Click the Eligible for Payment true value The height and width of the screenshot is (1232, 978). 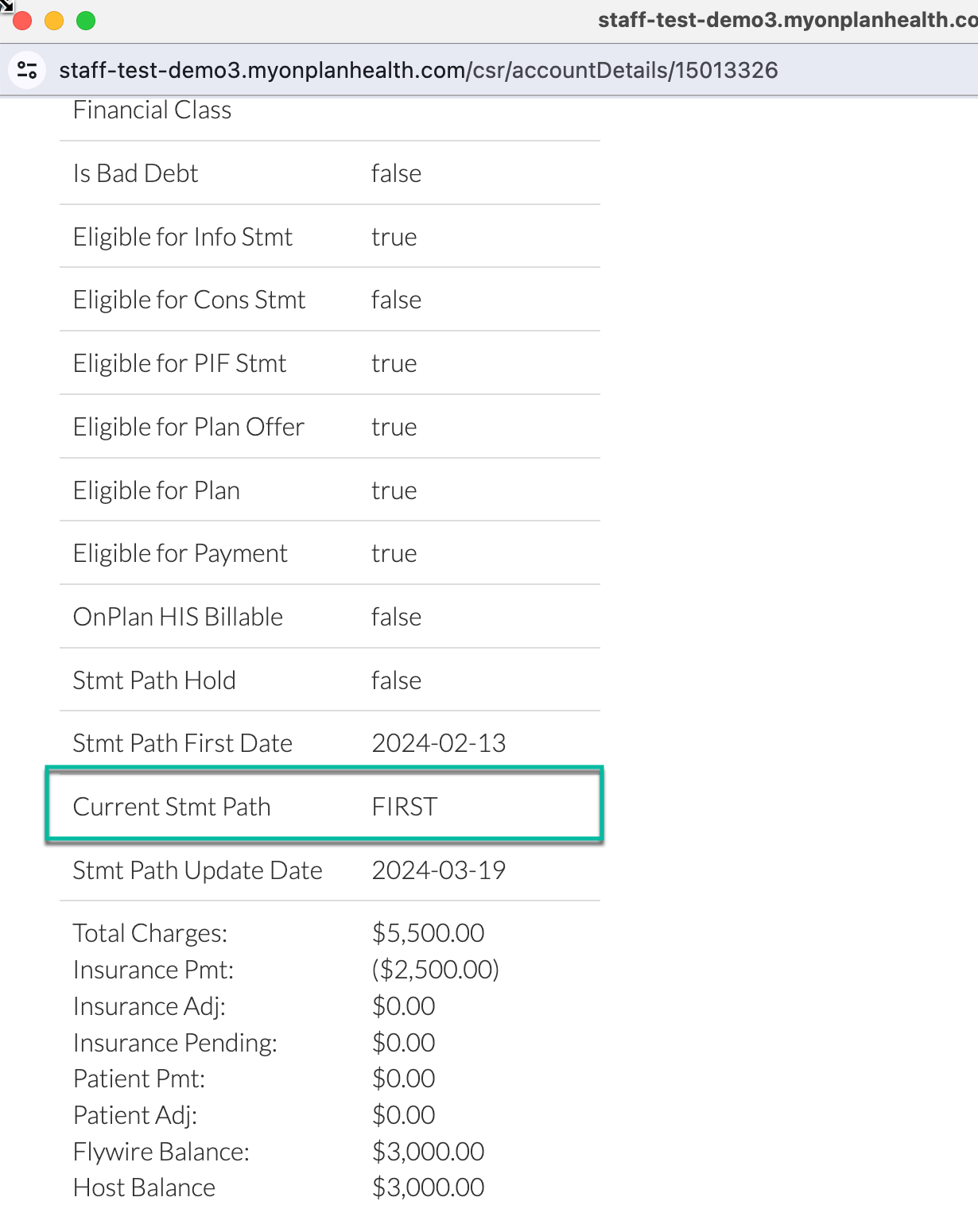pos(394,552)
